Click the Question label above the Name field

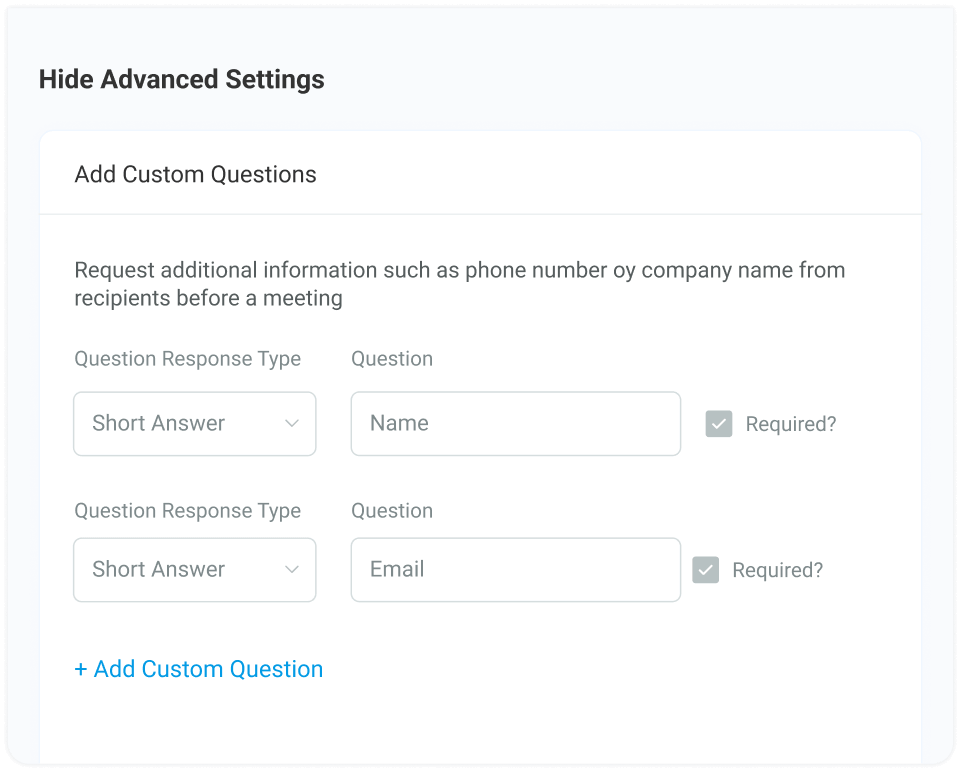coord(391,358)
